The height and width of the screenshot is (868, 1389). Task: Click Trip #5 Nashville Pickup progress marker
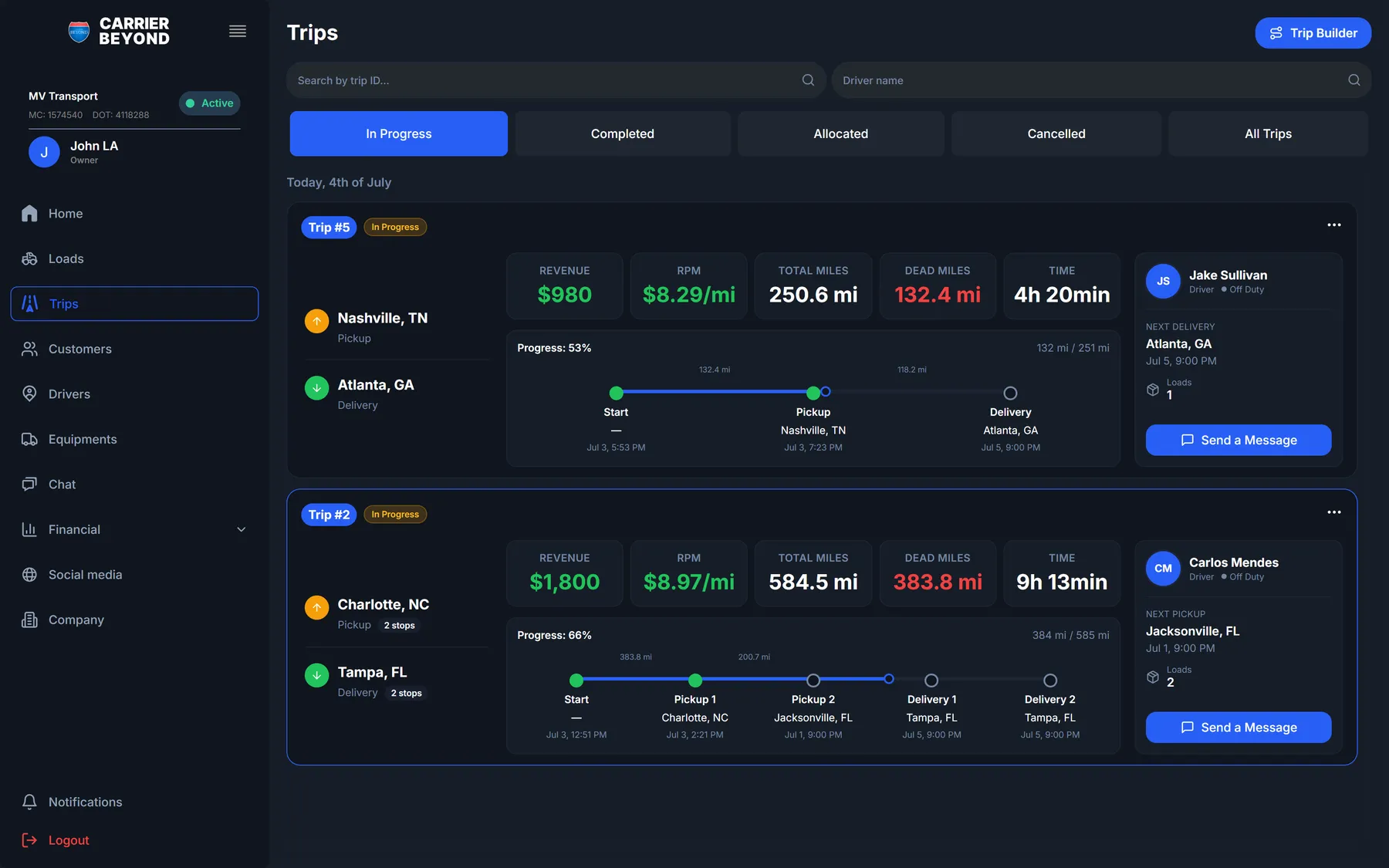(x=813, y=393)
